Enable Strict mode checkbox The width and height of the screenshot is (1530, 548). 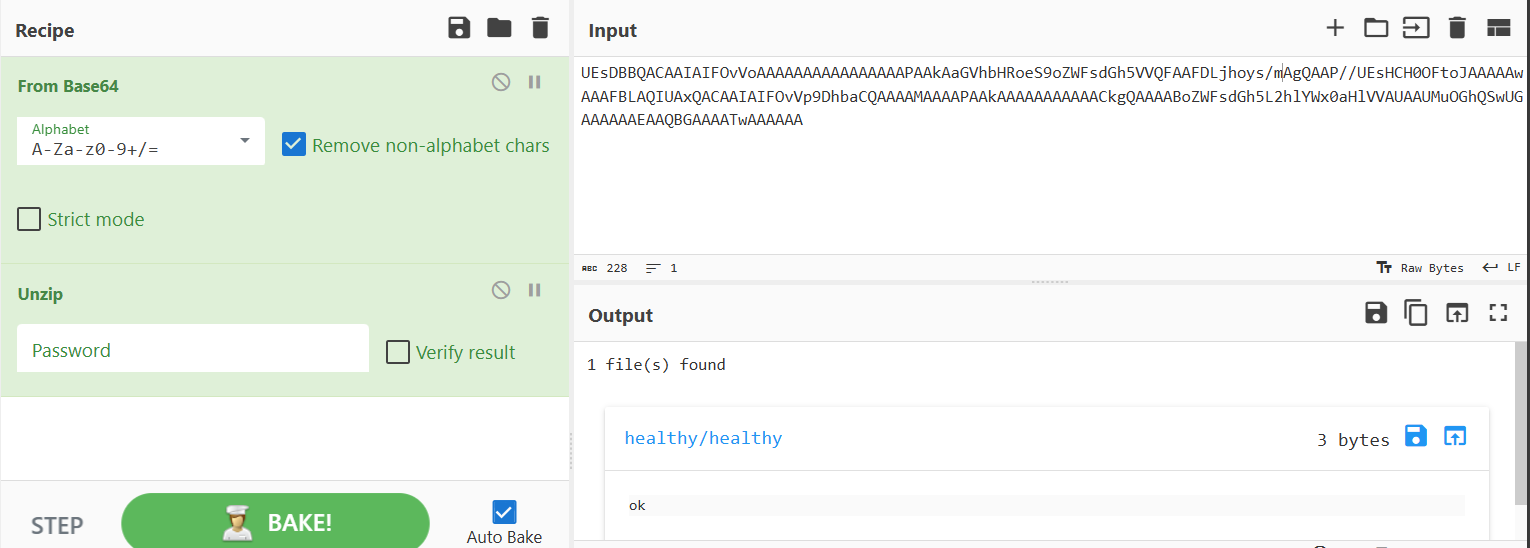click(x=29, y=218)
